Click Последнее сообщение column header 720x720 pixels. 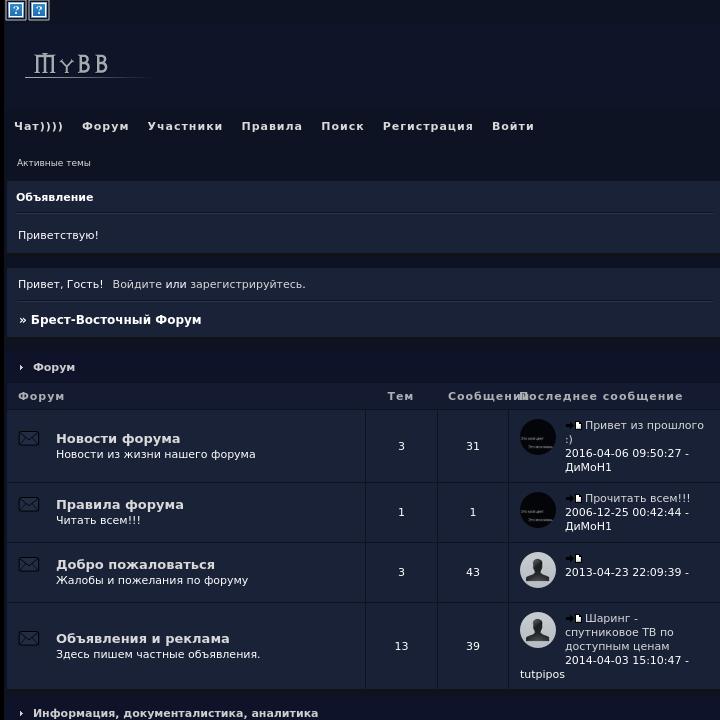click(601, 396)
